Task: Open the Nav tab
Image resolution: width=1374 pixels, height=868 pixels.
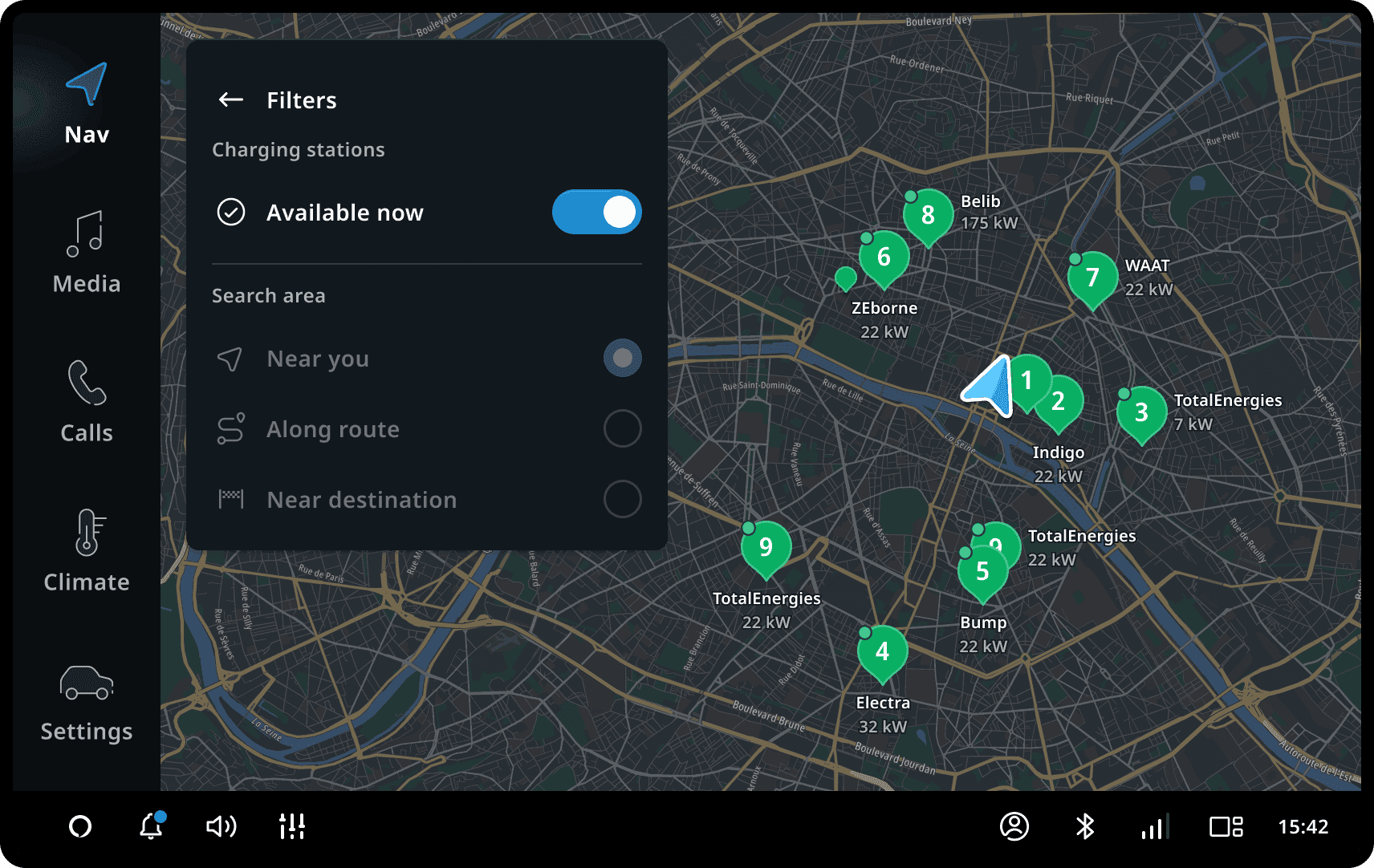Action: [x=87, y=104]
